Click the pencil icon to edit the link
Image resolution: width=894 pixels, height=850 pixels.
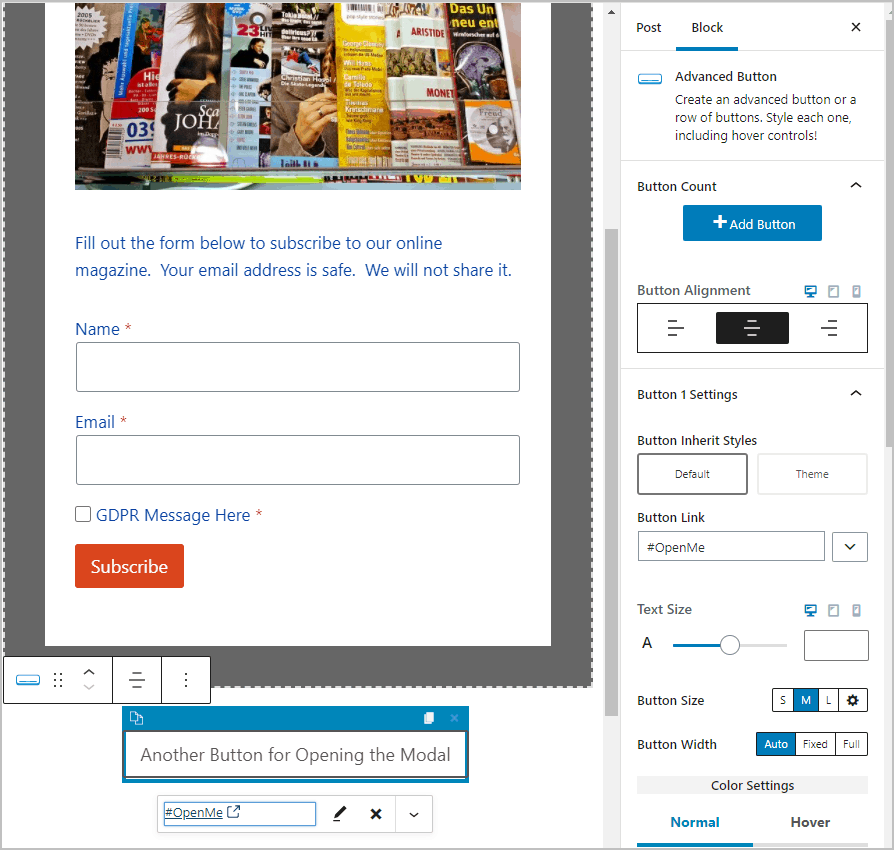tap(339, 814)
